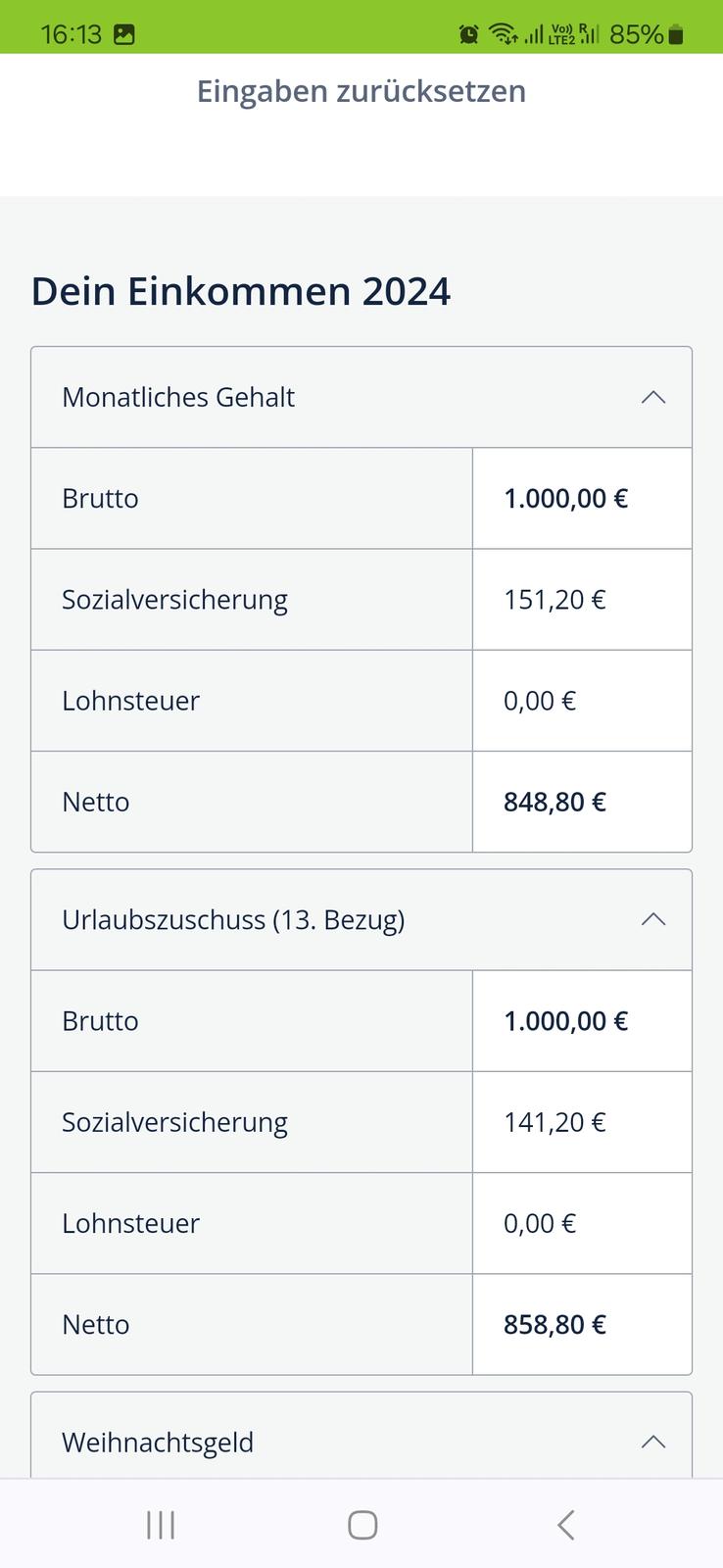The height and width of the screenshot is (1568, 723).
Task: Tap the Weihnachtsgeld header label
Action: click(158, 1443)
